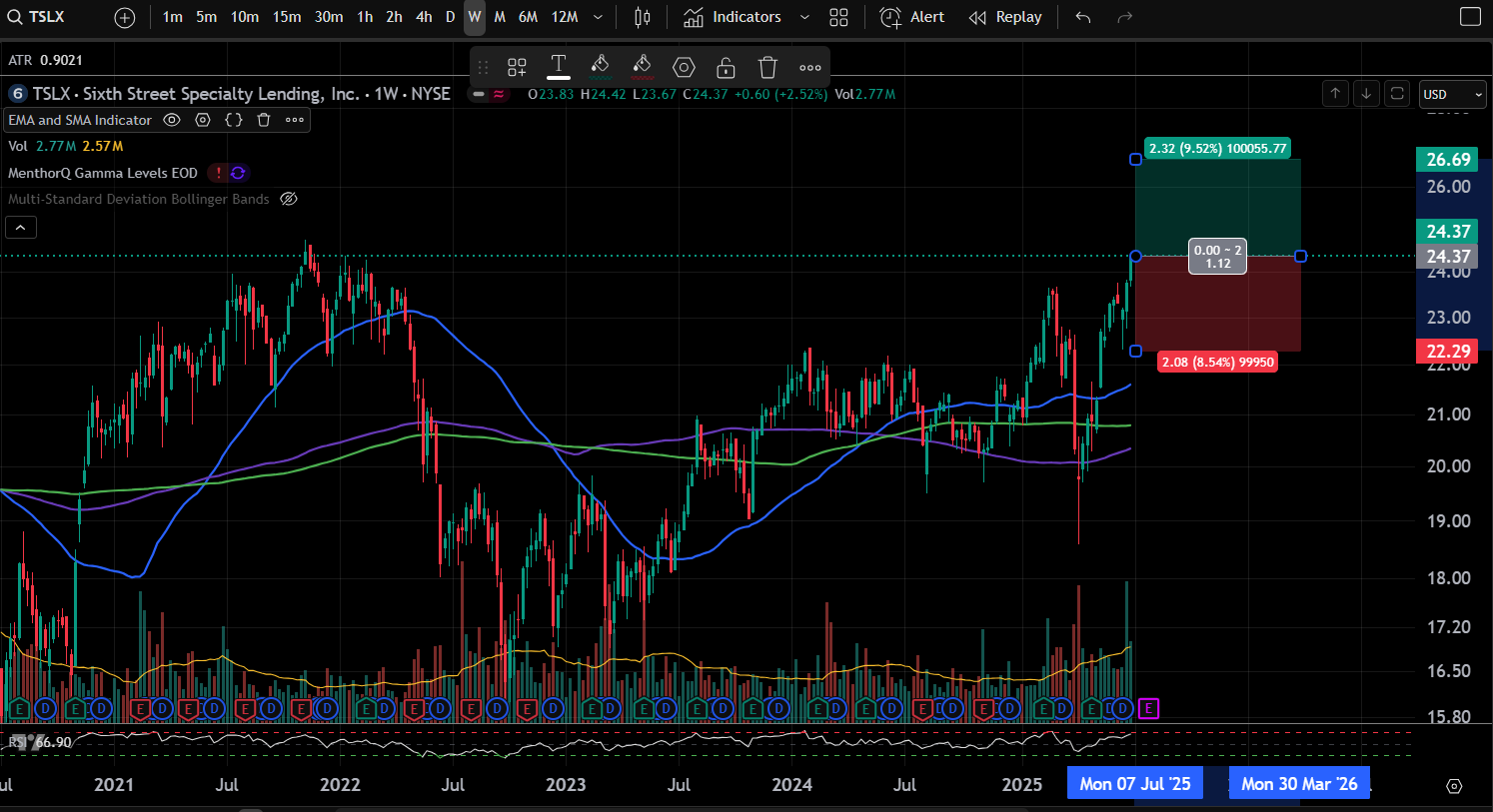
Task: Click the 26.69 target price label
Action: (x=1448, y=160)
